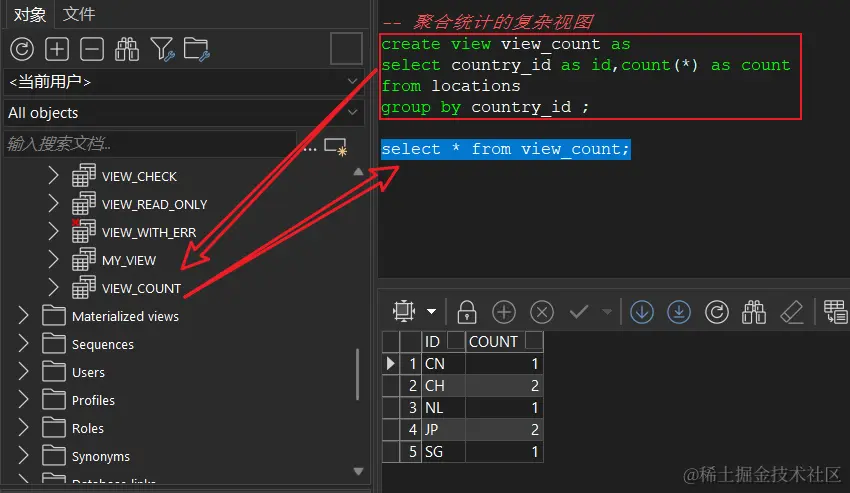Select the MY_VIEW view
The width and height of the screenshot is (850, 493).
pos(129,261)
